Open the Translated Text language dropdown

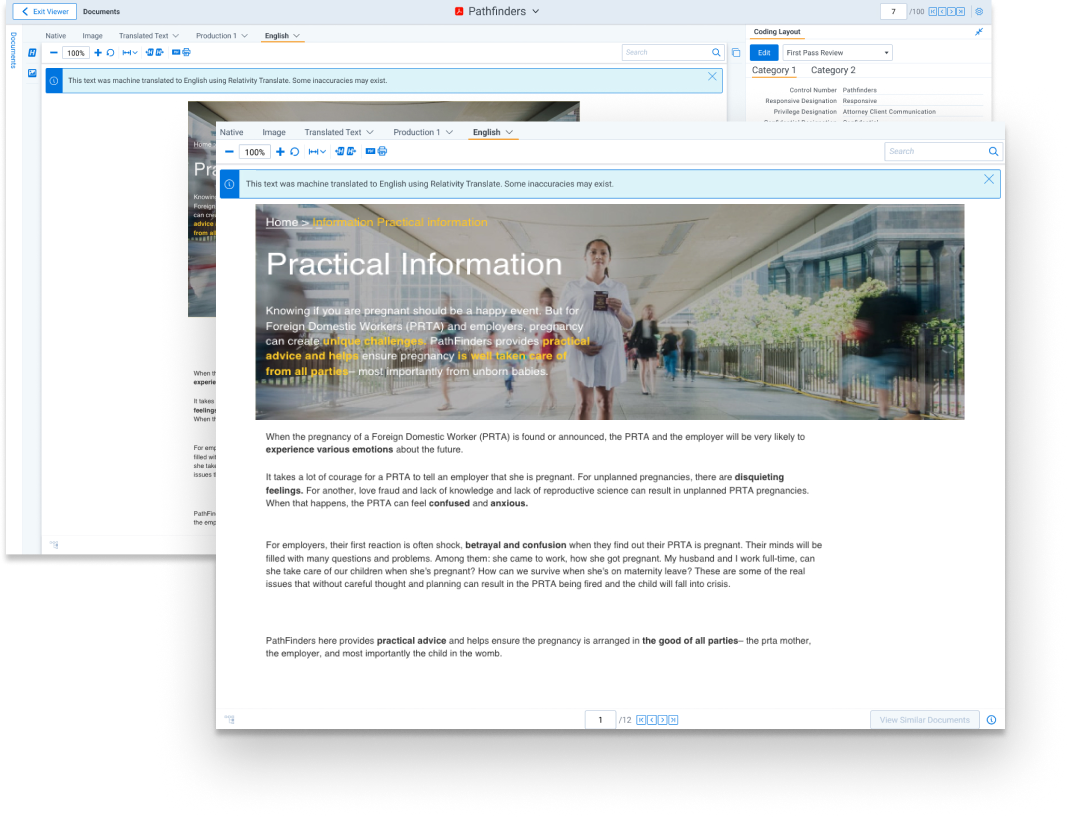(x=339, y=132)
